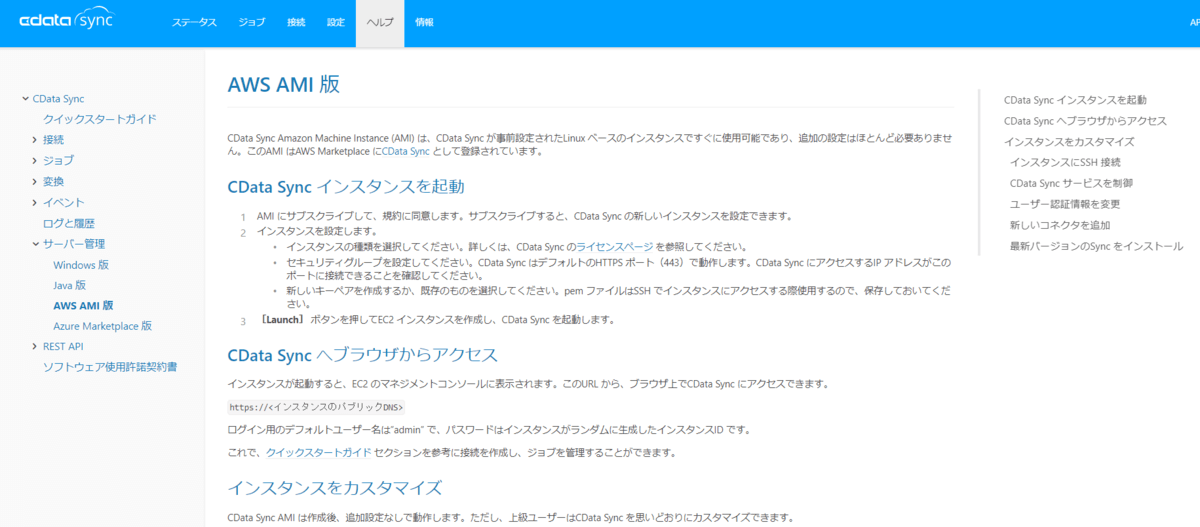Jump to 新しいコネクタを追加 in contents
This screenshot has width=1200, height=527.
coord(1060,225)
